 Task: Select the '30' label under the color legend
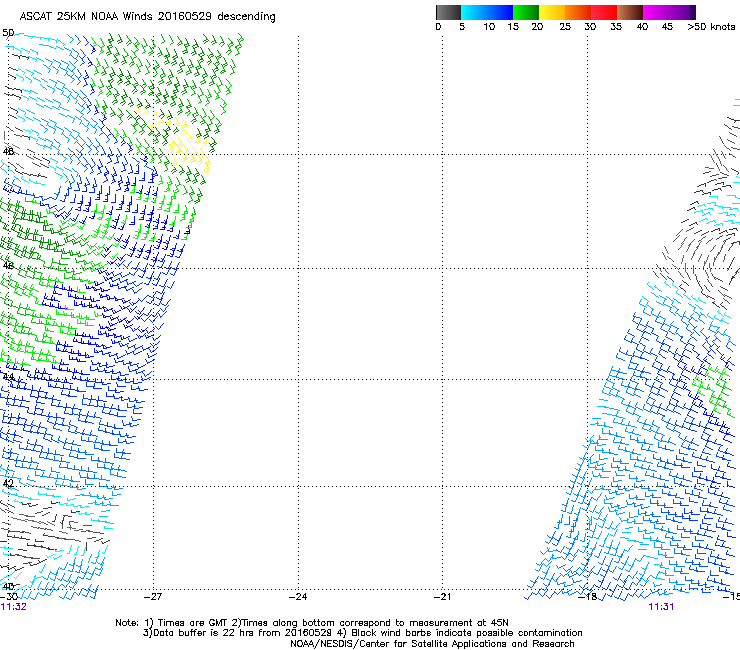590,27
